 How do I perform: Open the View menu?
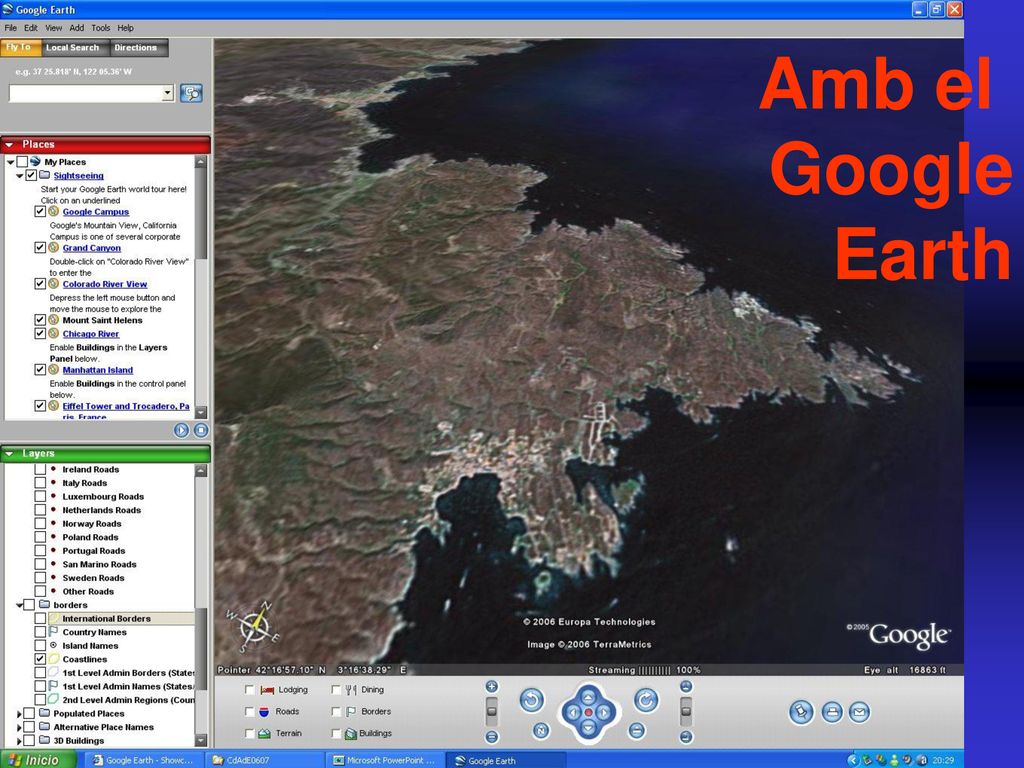(x=54, y=28)
